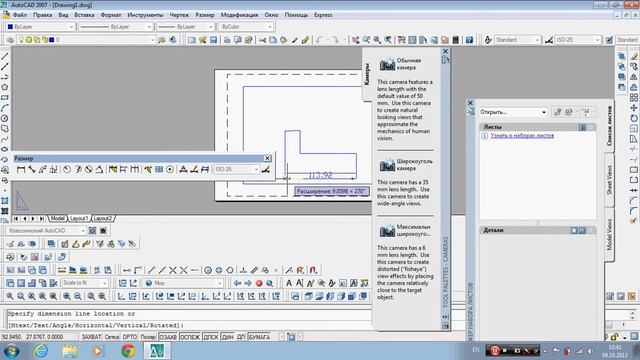Click the Cut scissors icon

click(x=262, y=40)
